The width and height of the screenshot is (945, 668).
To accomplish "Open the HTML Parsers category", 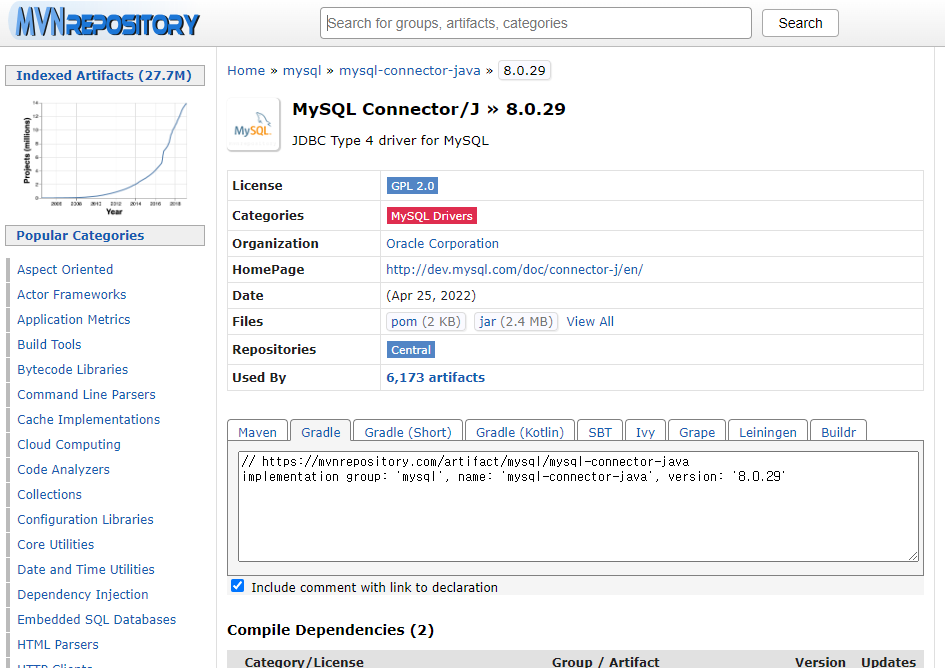I will tap(58, 644).
